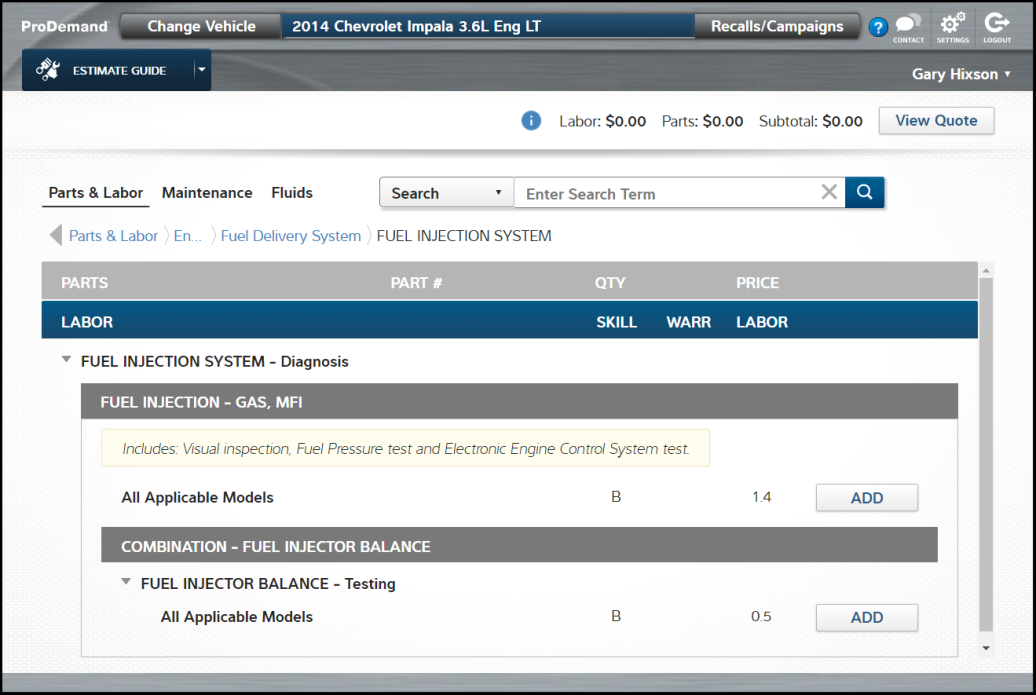Image resolution: width=1036 pixels, height=695 pixels.
Task: Open the Gary Hixson user menu
Action: [x=961, y=74]
